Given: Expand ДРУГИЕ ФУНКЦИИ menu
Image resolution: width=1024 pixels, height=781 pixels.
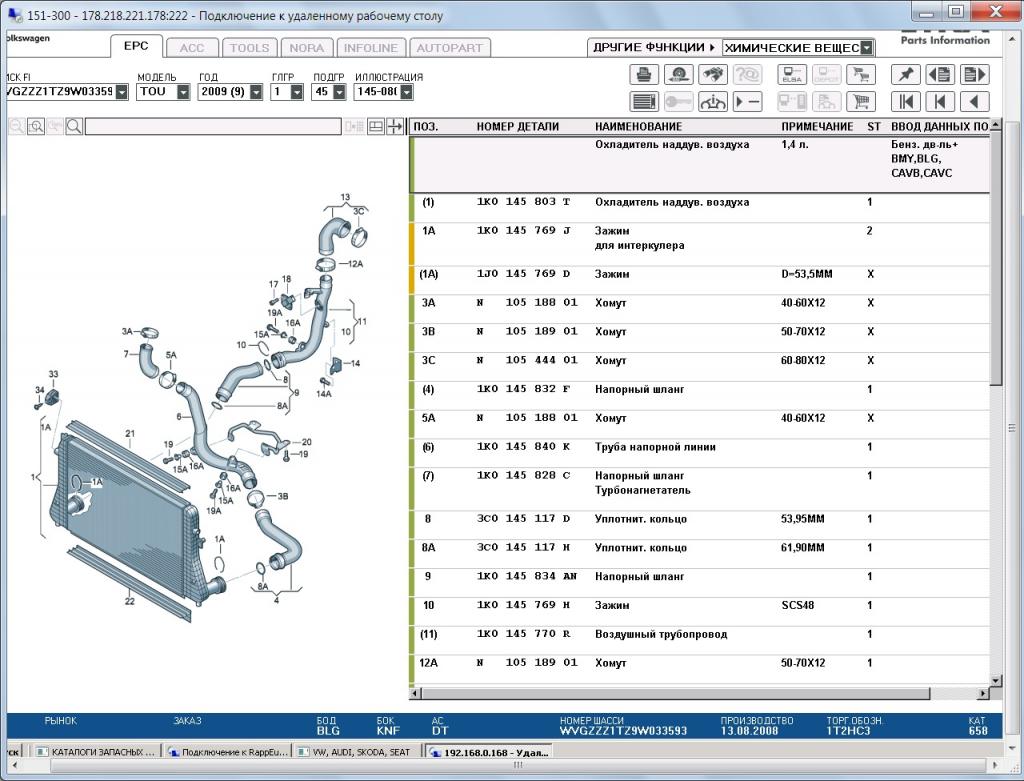Looking at the screenshot, I should point(654,48).
